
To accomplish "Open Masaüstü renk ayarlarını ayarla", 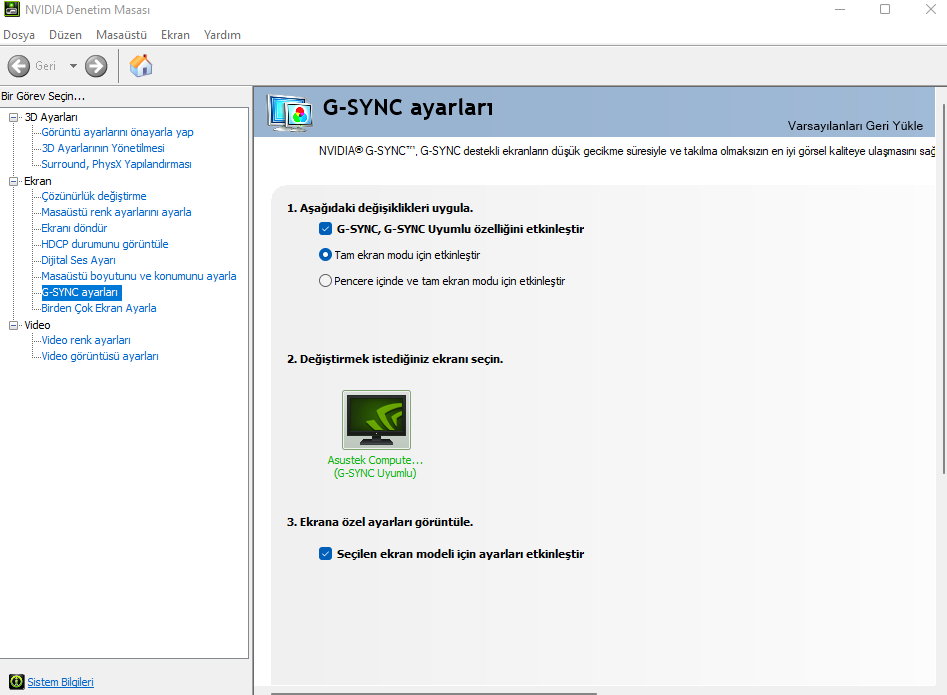I will point(116,212).
